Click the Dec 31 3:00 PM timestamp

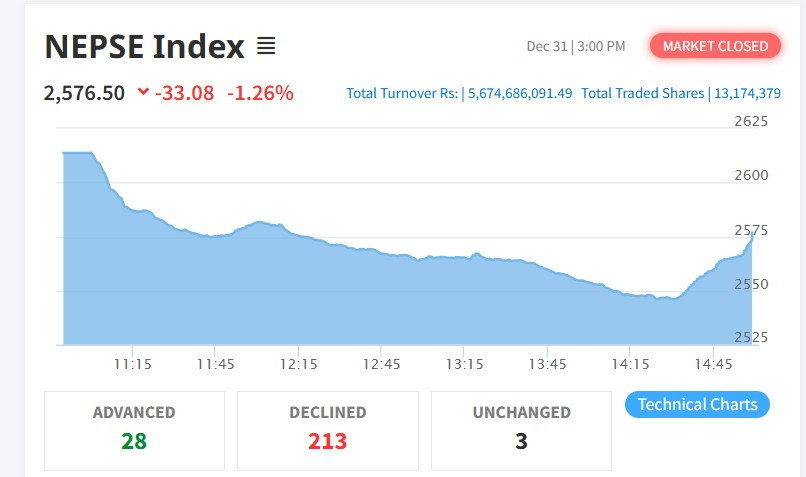[576, 46]
